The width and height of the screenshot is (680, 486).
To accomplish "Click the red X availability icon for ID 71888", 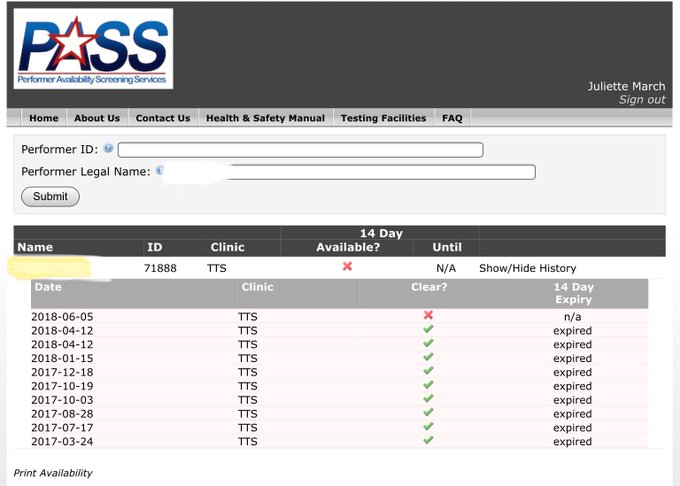I will 347,267.
